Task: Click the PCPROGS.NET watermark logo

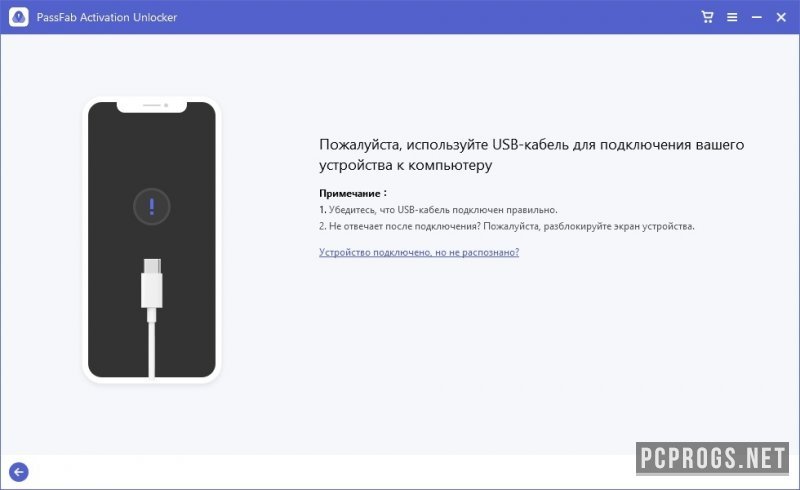Action: [x=712, y=459]
